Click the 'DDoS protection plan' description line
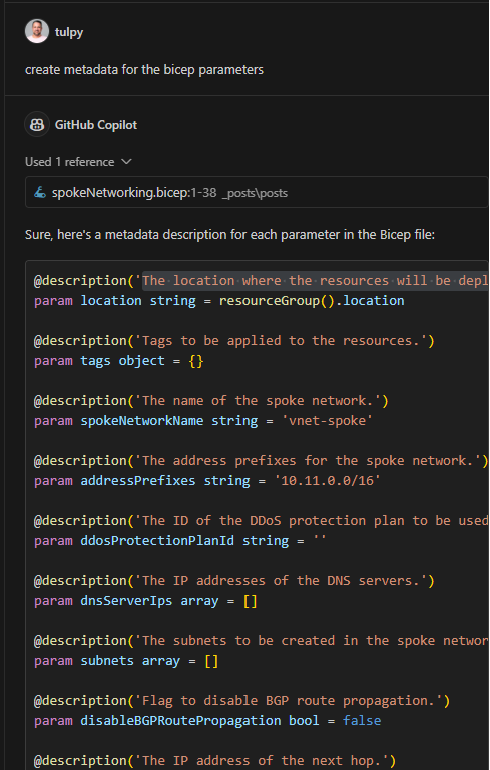490x770 pixels. [261, 521]
